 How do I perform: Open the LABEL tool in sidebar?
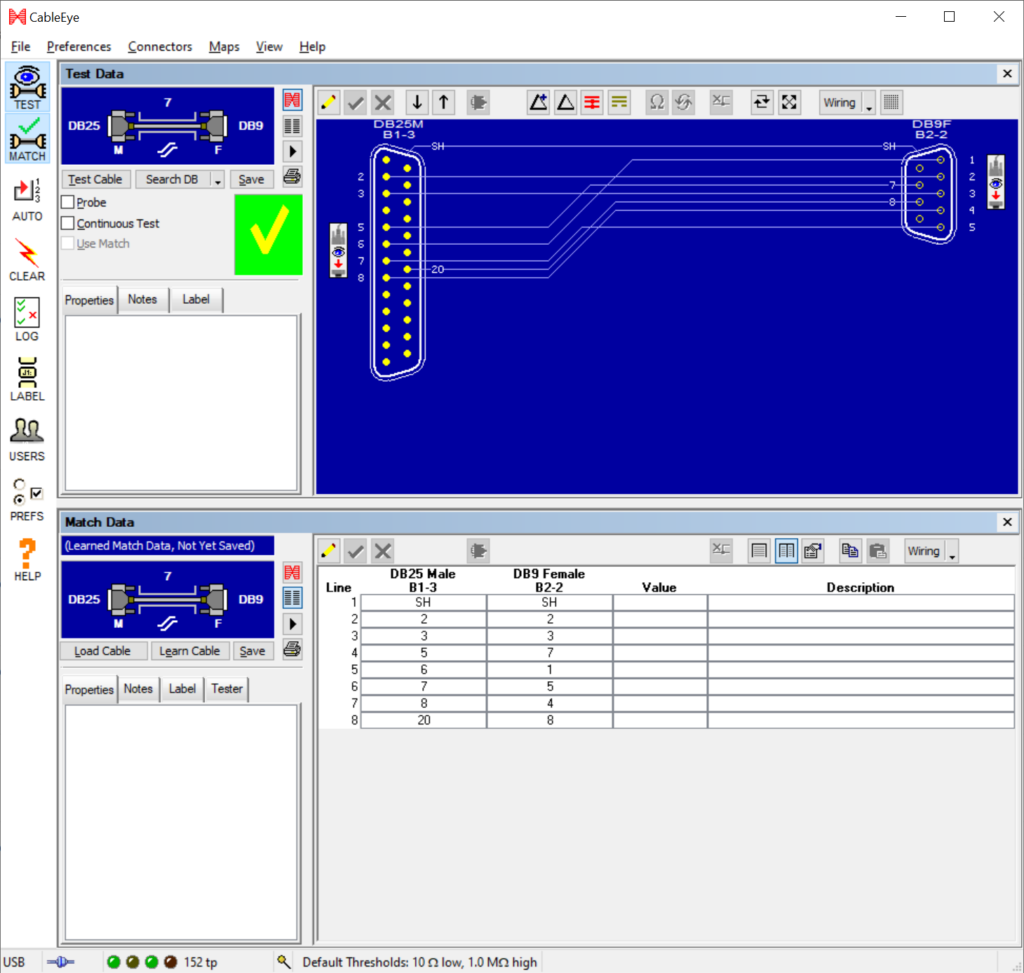[x=27, y=379]
